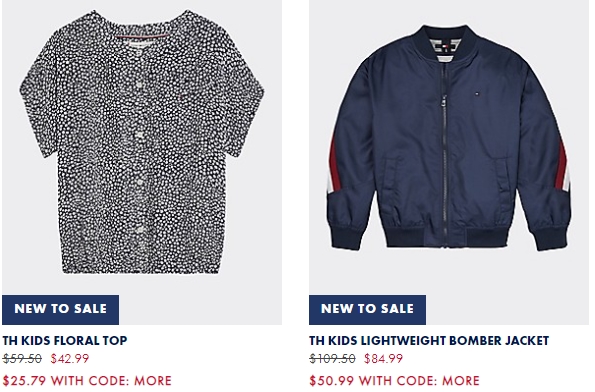
Task: Open TH Kids Lightweight Bomber Jacket title link
Action: pos(429,340)
